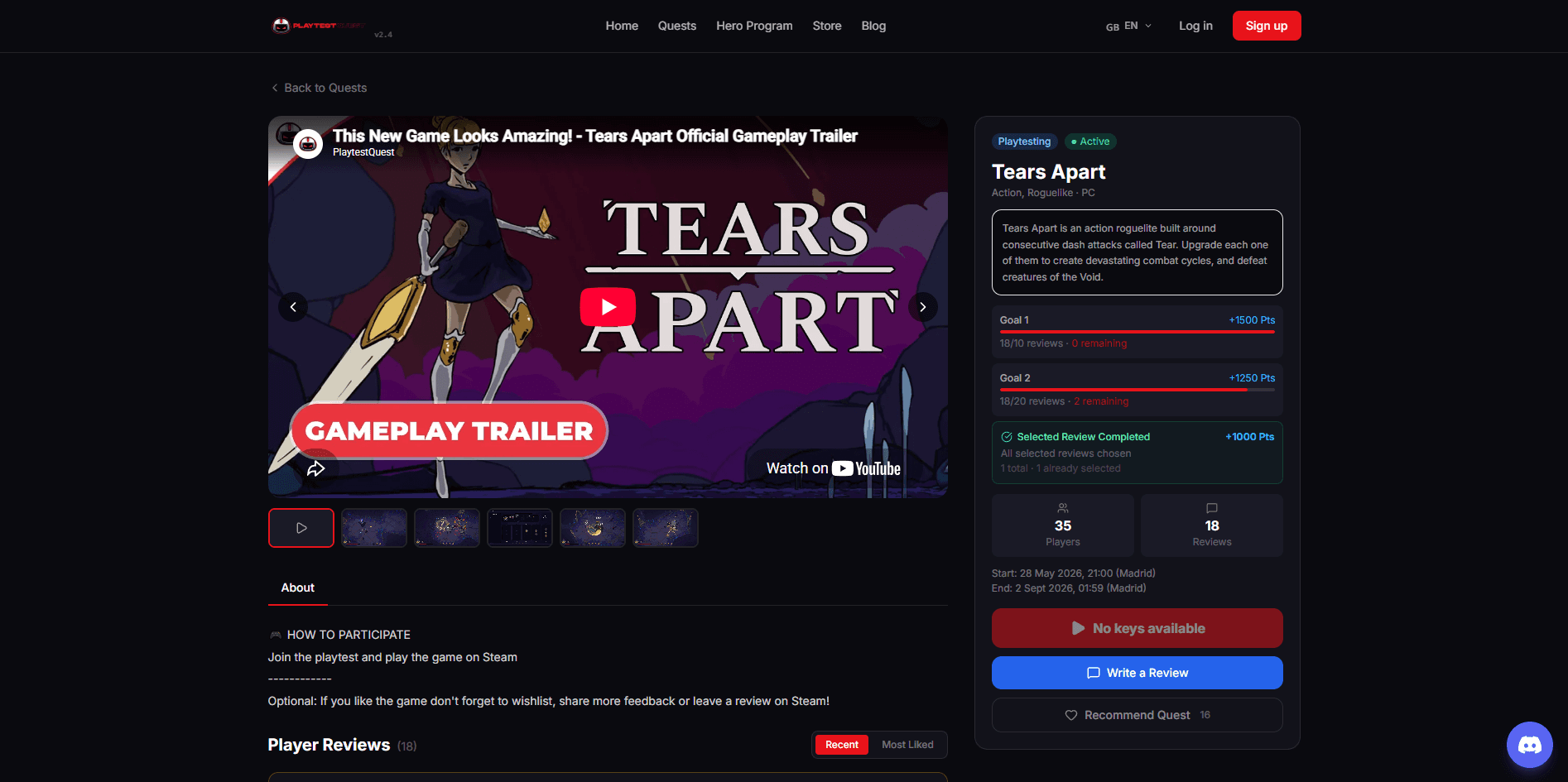Click the red Sign up button
This screenshot has height=782, width=1568.
[1267, 26]
